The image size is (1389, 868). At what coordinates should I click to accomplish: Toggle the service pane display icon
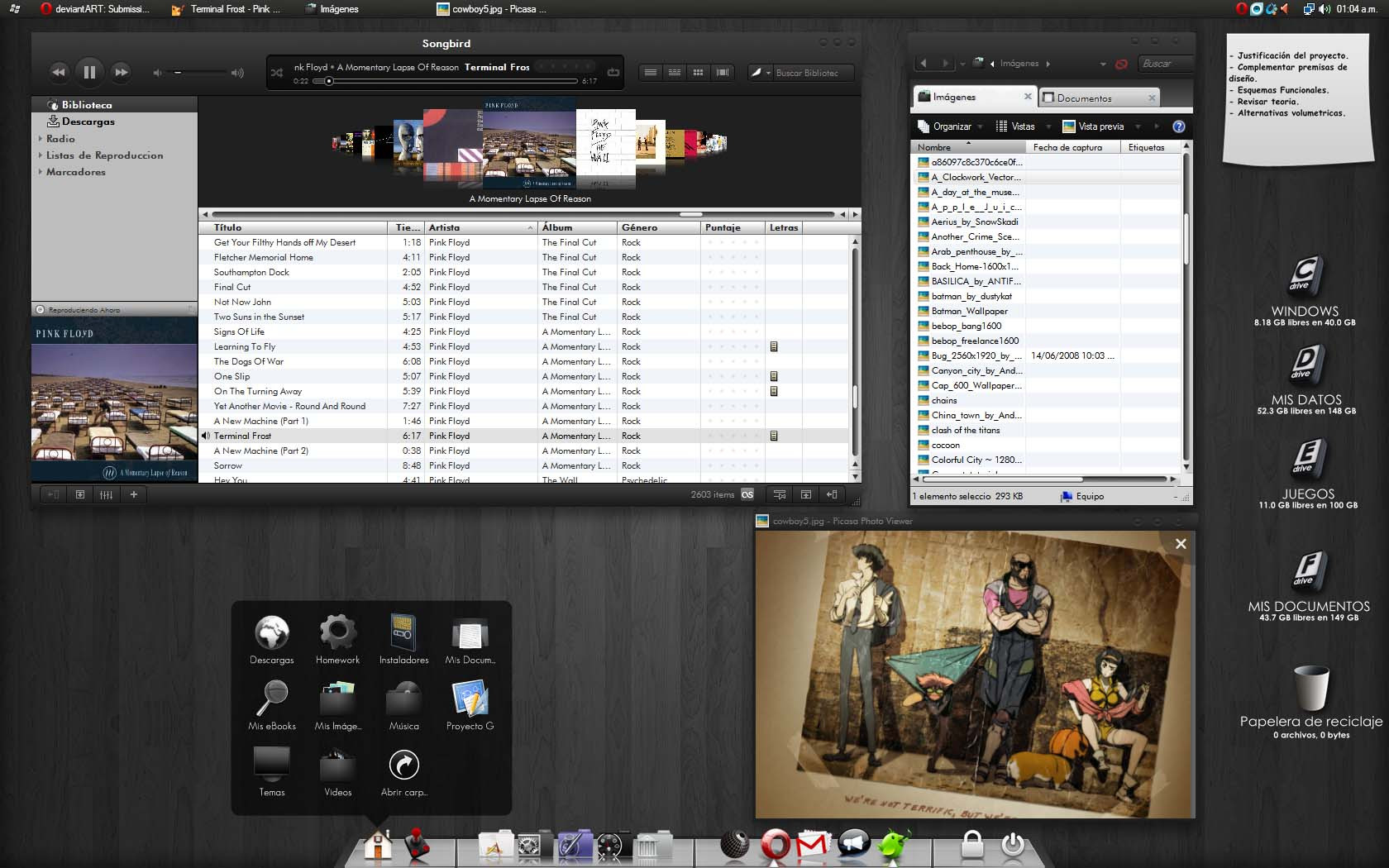click(x=53, y=494)
